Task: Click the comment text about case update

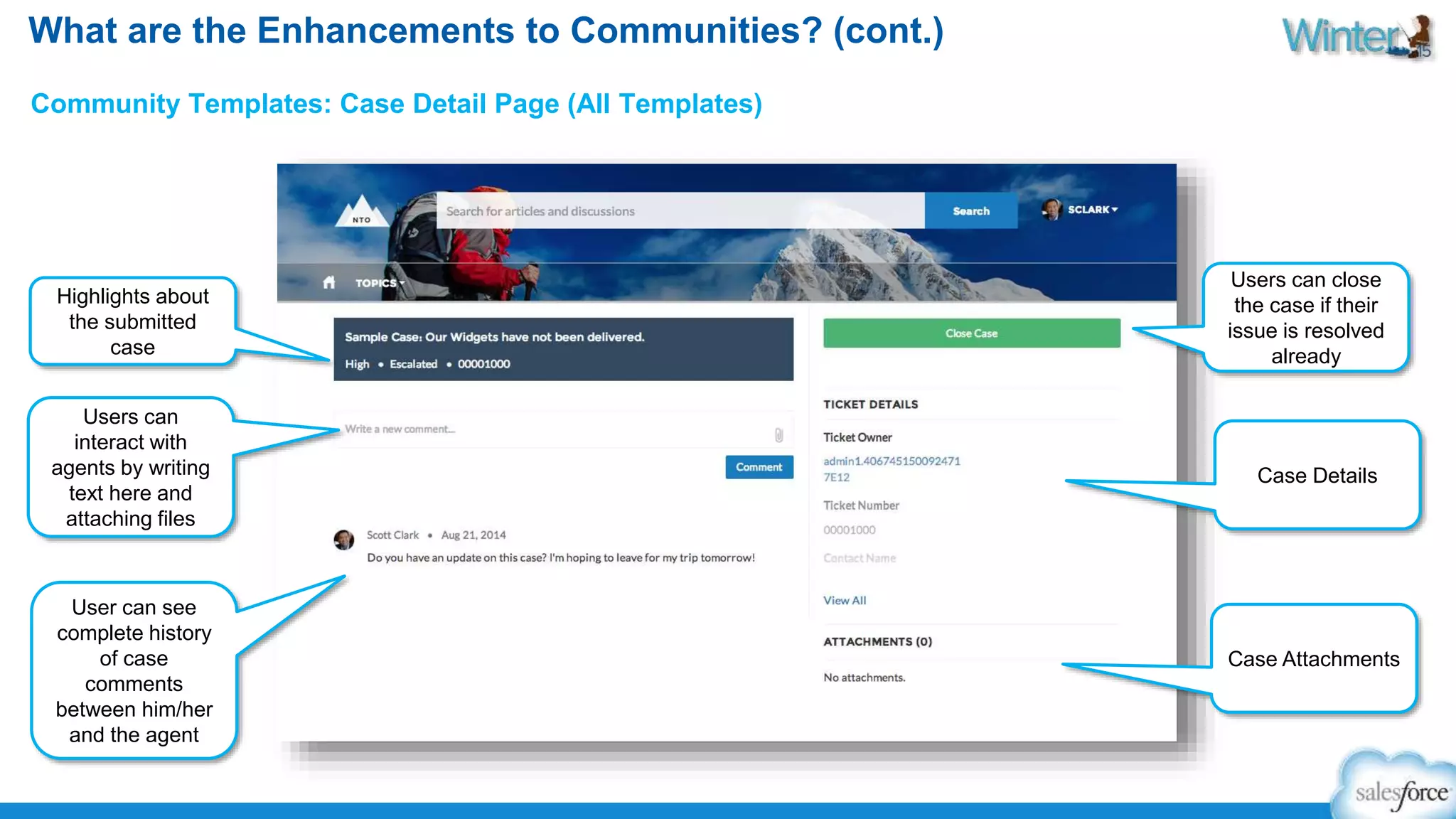Action: pyautogui.click(x=561, y=558)
